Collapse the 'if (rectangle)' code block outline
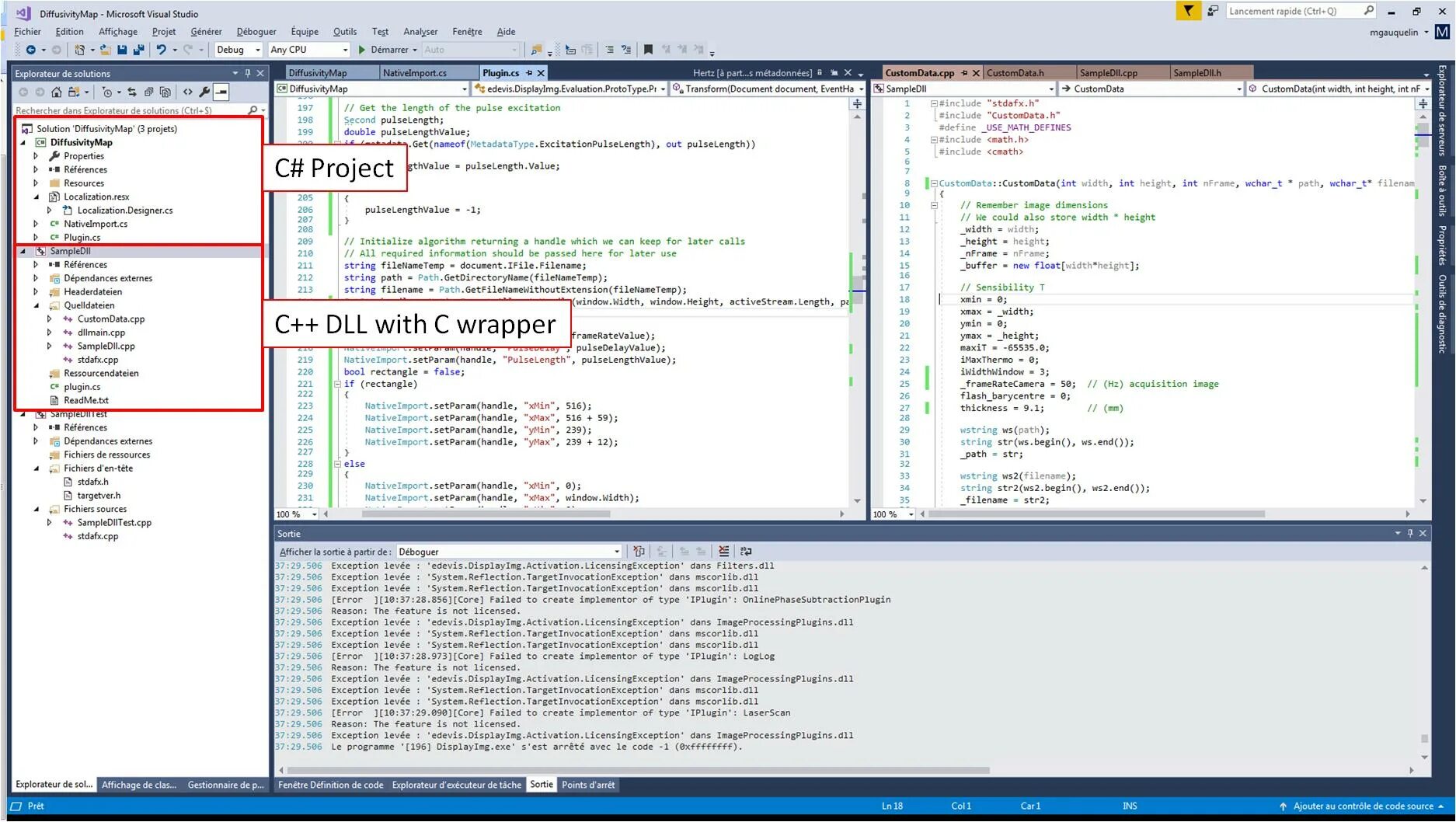 pos(337,384)
